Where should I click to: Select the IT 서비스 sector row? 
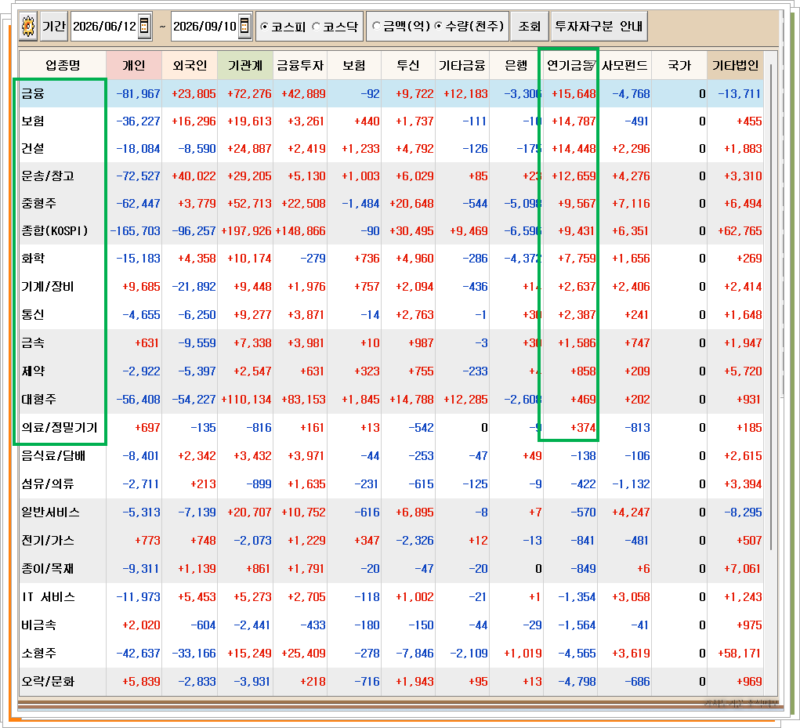391,597
